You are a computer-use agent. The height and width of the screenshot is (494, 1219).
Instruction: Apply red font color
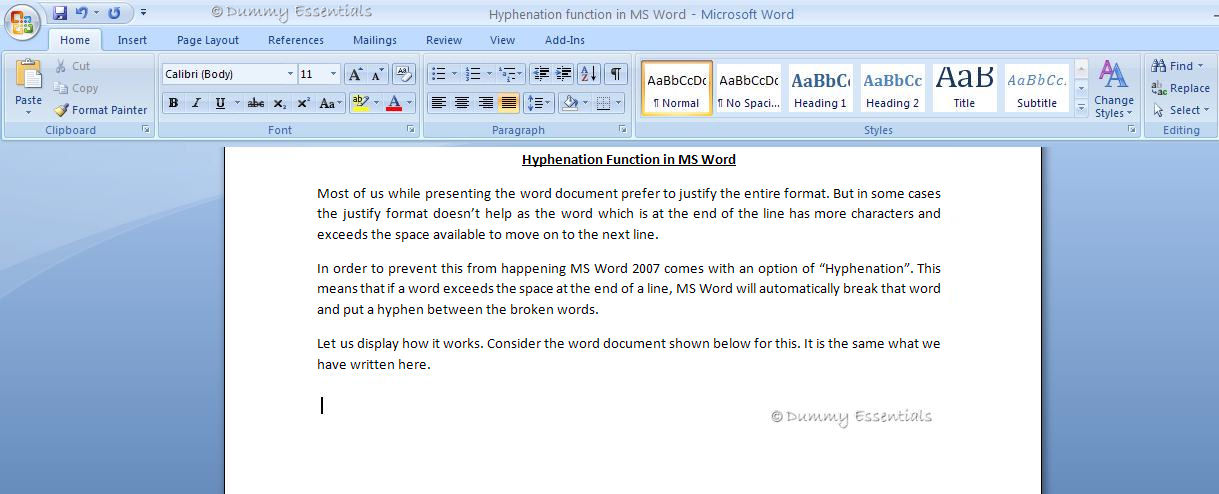pyautogui.click(x=394, y=103)
